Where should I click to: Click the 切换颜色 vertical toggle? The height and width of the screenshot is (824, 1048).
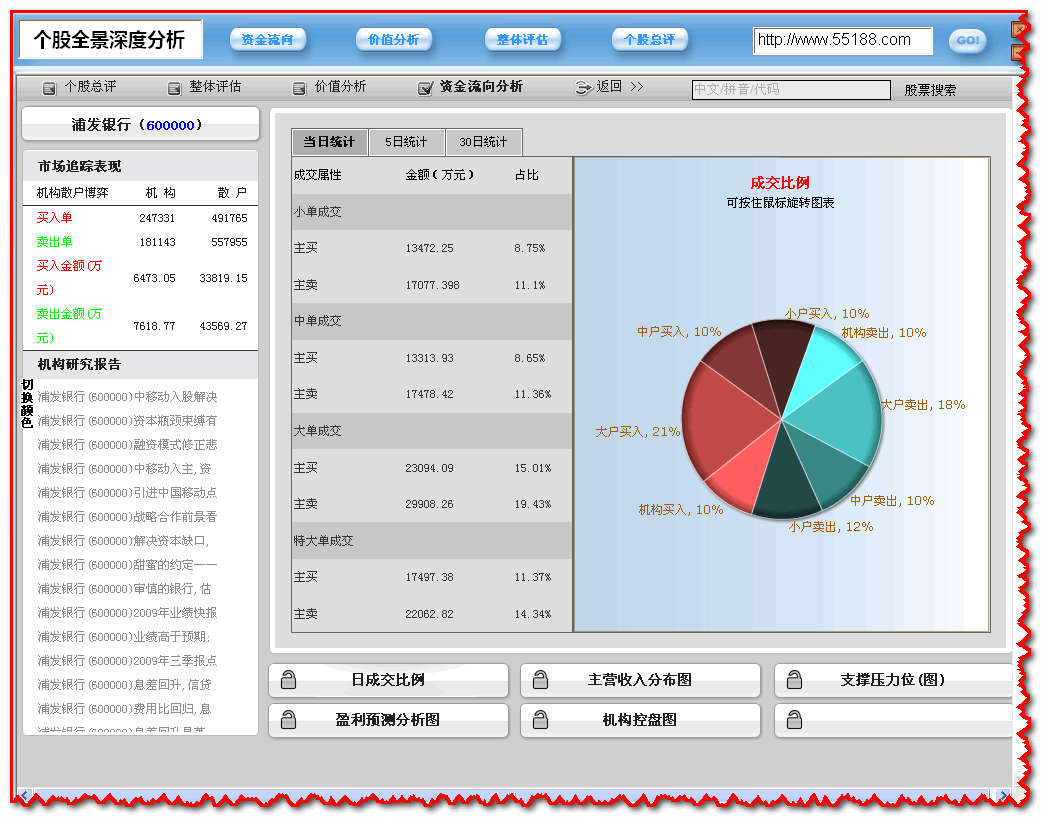coord(27,404)
